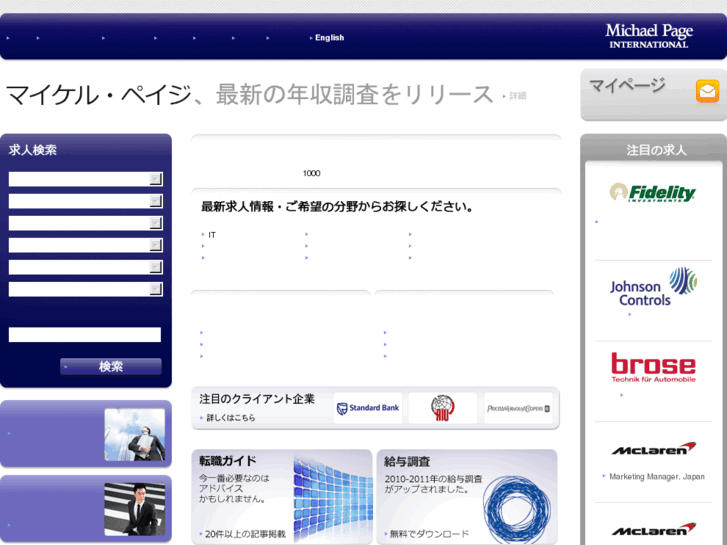The height and width of the screenshot is (545, 727).
Task: Click the 検索 search button
Action: coord(111,366)
